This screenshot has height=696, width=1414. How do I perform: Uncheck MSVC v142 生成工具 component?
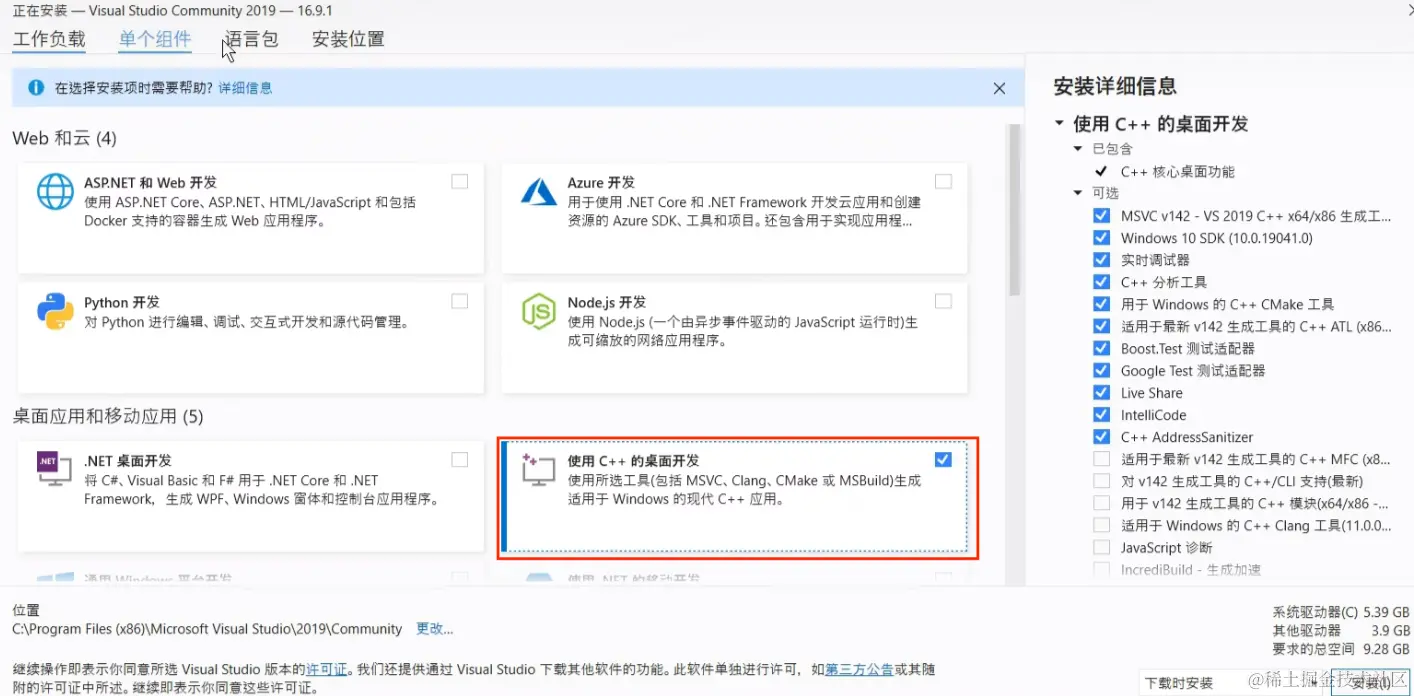(1101, 216)
